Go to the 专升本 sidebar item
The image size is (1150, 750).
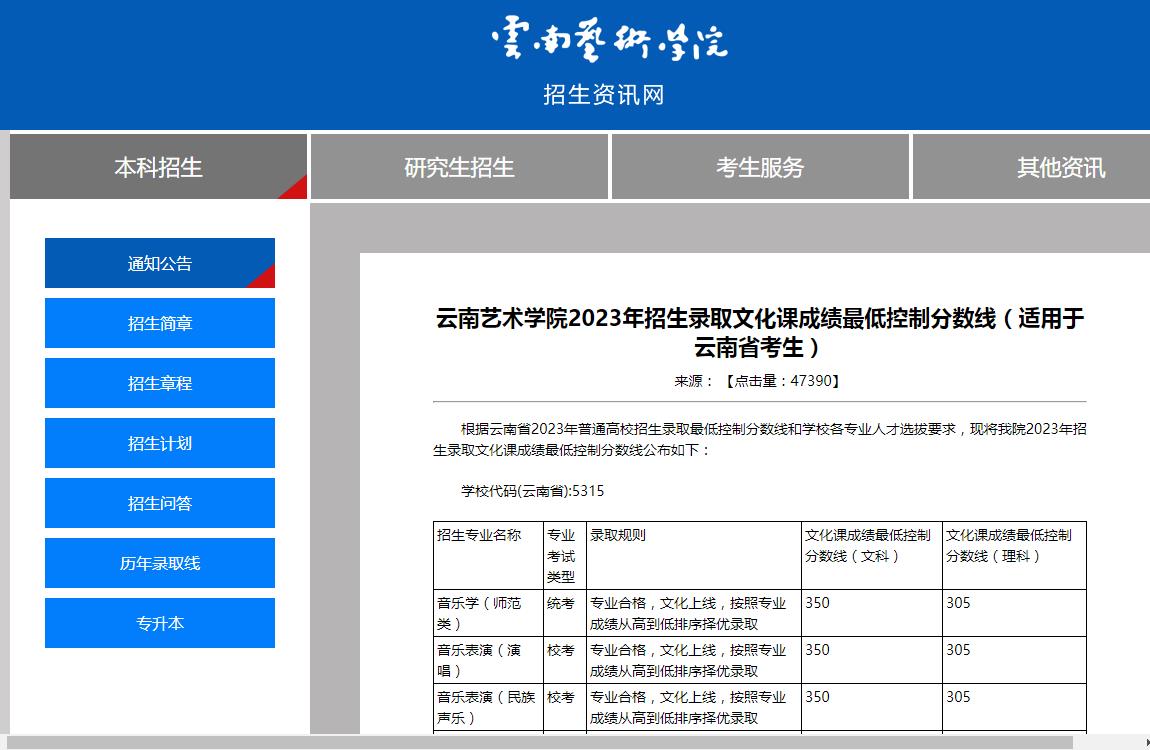(160, 624)
